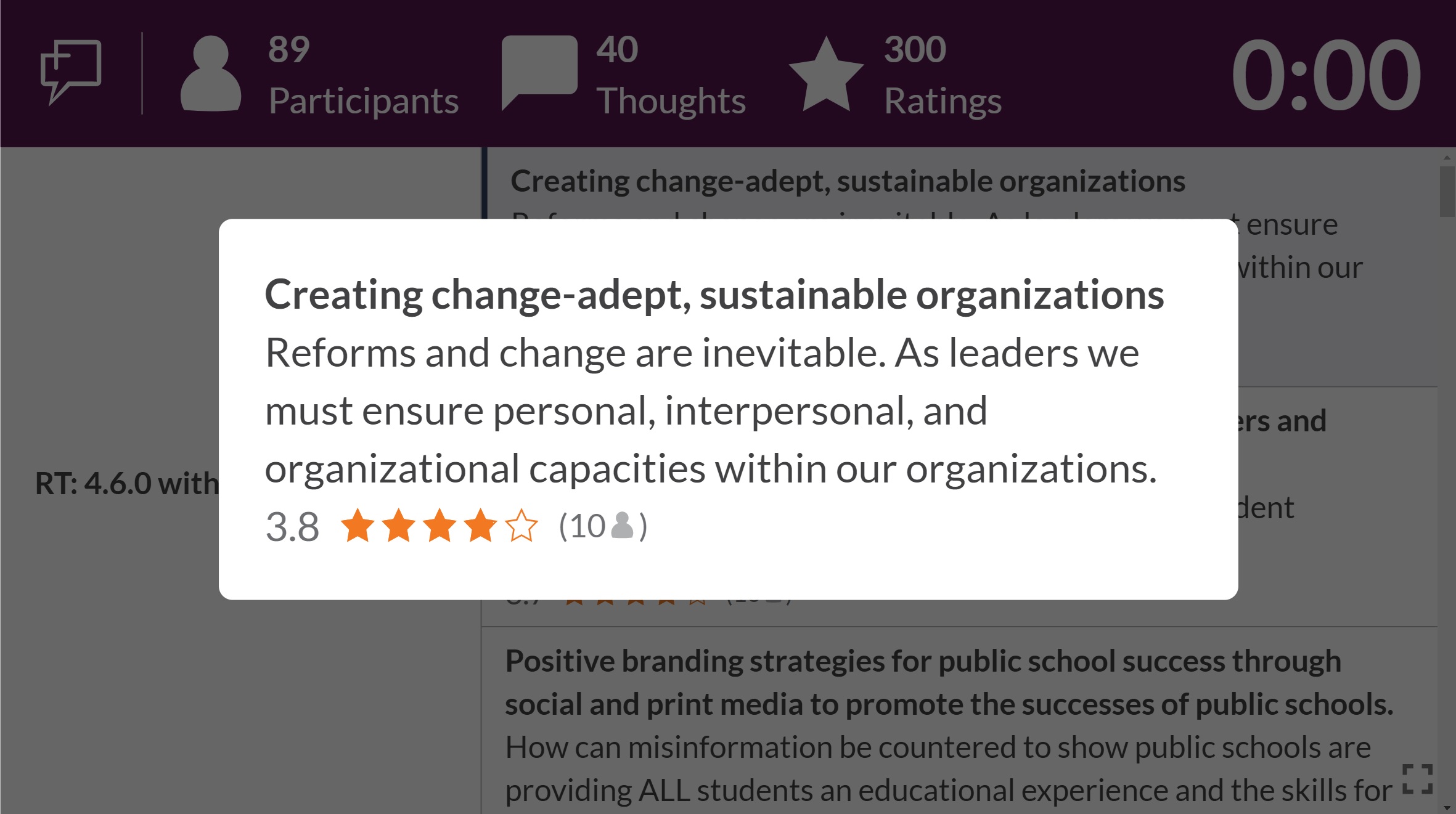
Task: Click the scrollbar up arrow
Action: click(1447, 158)
